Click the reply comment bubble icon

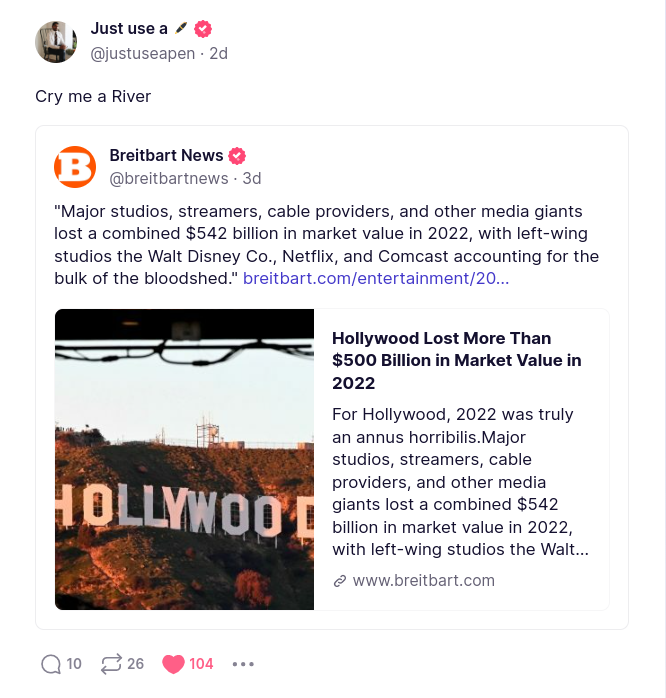click(x=51, y=663)
